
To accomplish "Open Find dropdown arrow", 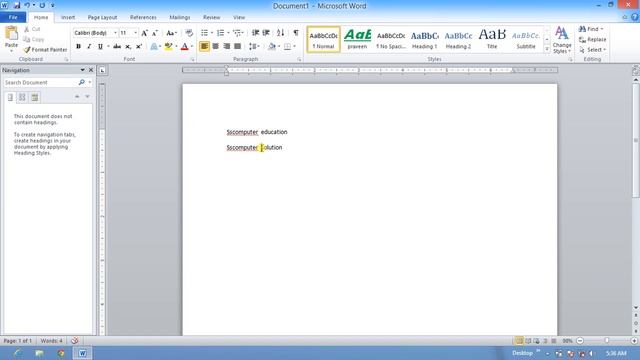I will tap(602, 29).
